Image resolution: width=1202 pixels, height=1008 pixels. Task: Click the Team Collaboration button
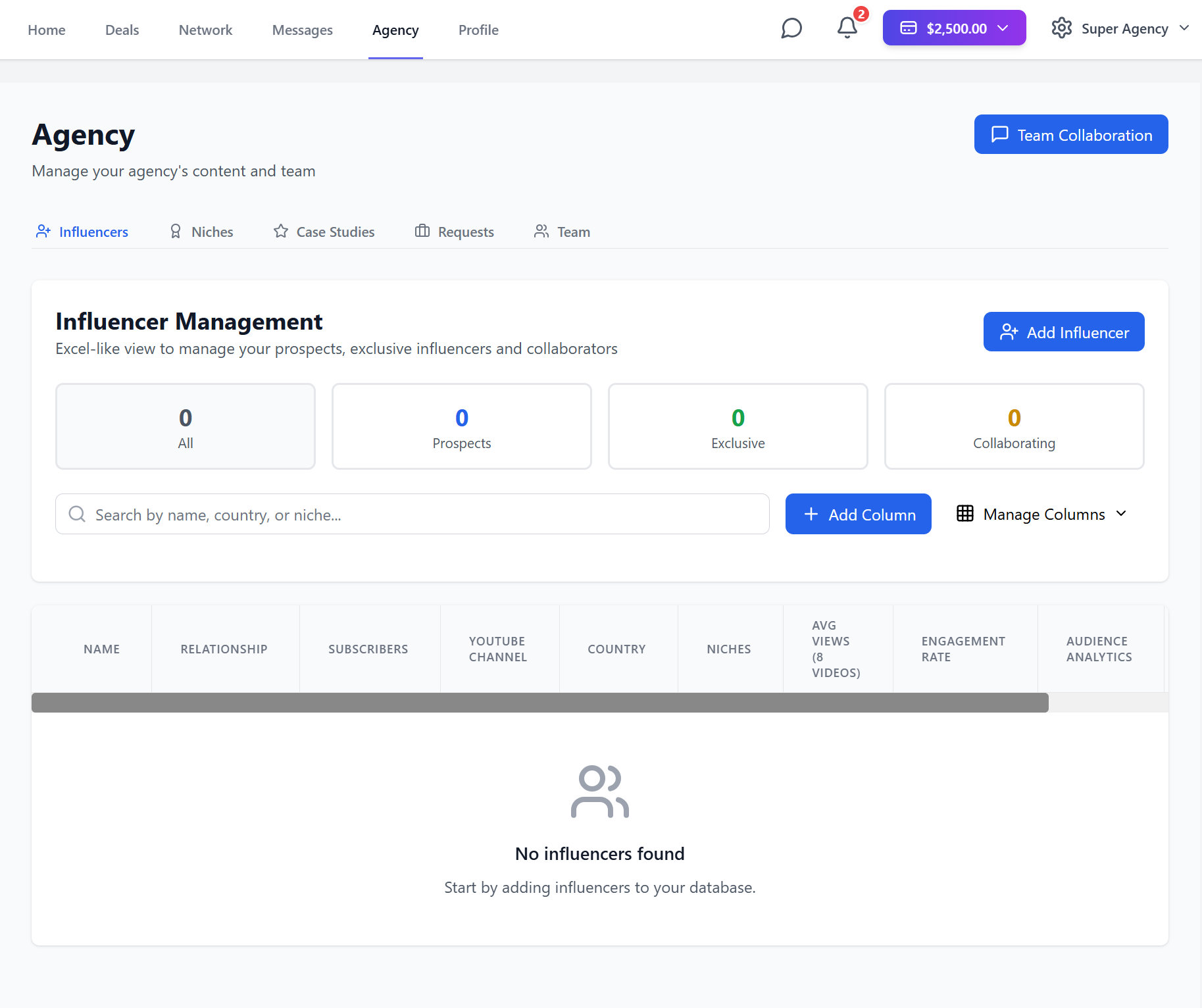click(1071, 134)
